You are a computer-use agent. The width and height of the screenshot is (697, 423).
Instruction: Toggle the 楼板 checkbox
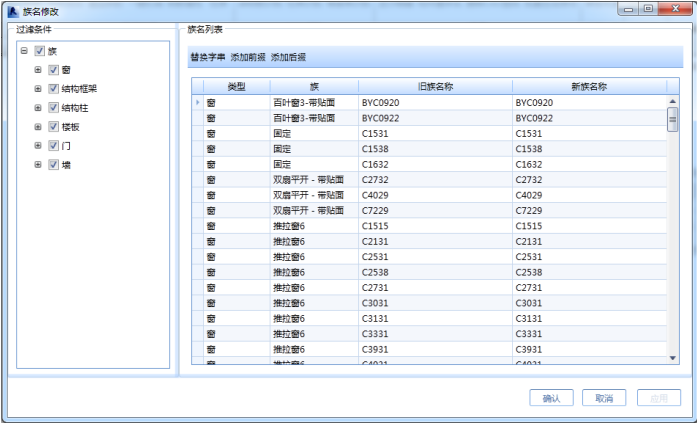coord(53,127)
